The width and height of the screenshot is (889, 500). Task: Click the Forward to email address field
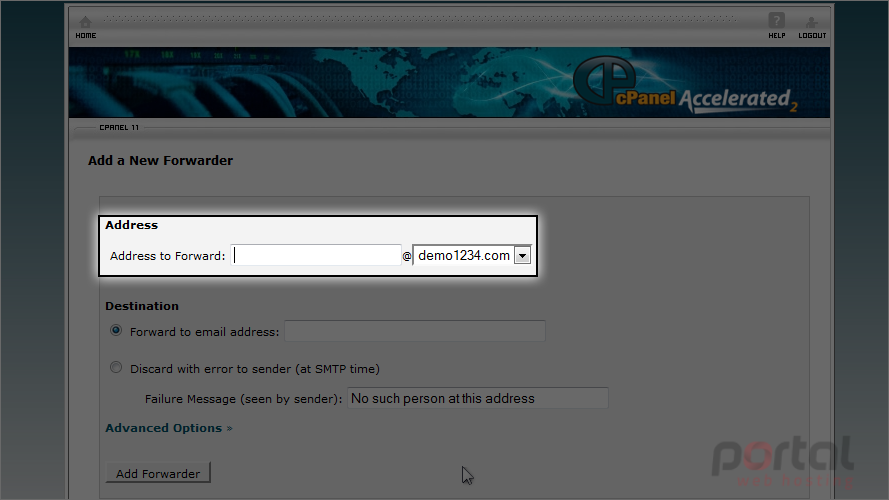point(415,331)
